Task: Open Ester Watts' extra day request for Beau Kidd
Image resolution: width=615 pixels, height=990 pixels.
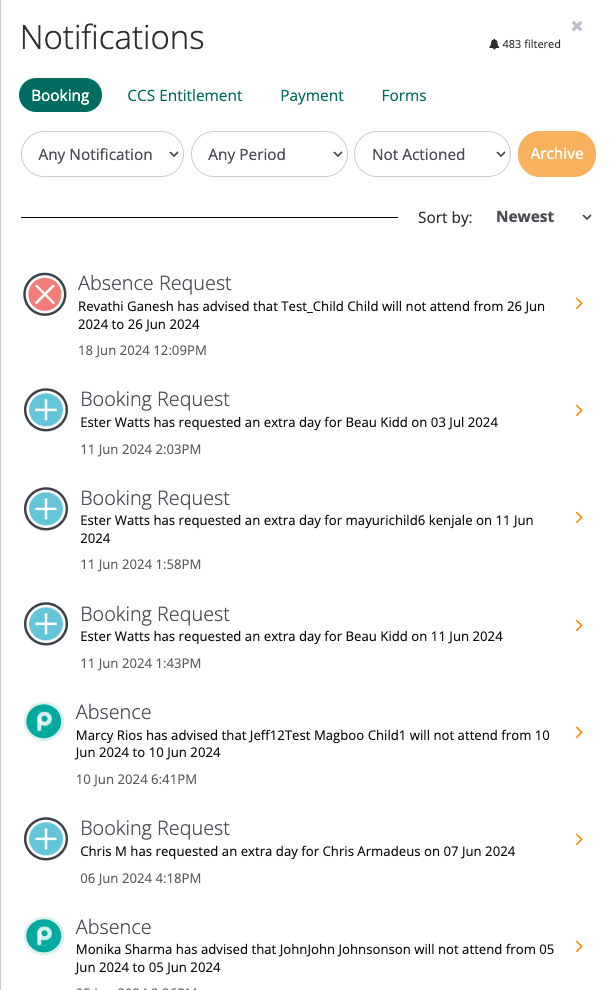Action: (578, 410)
